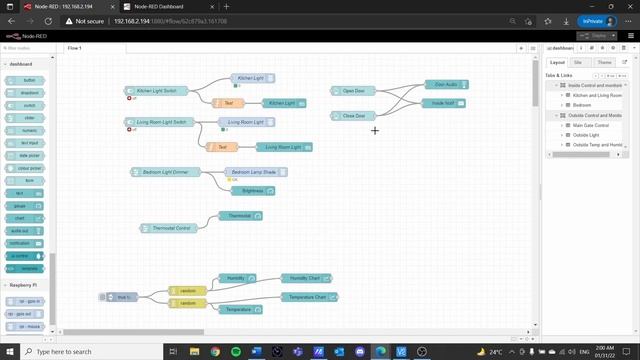Image resolution: width=640 pixels, height=360 pixels.
Task: Expand the Bedroom group
Action: tap(562, 105)
